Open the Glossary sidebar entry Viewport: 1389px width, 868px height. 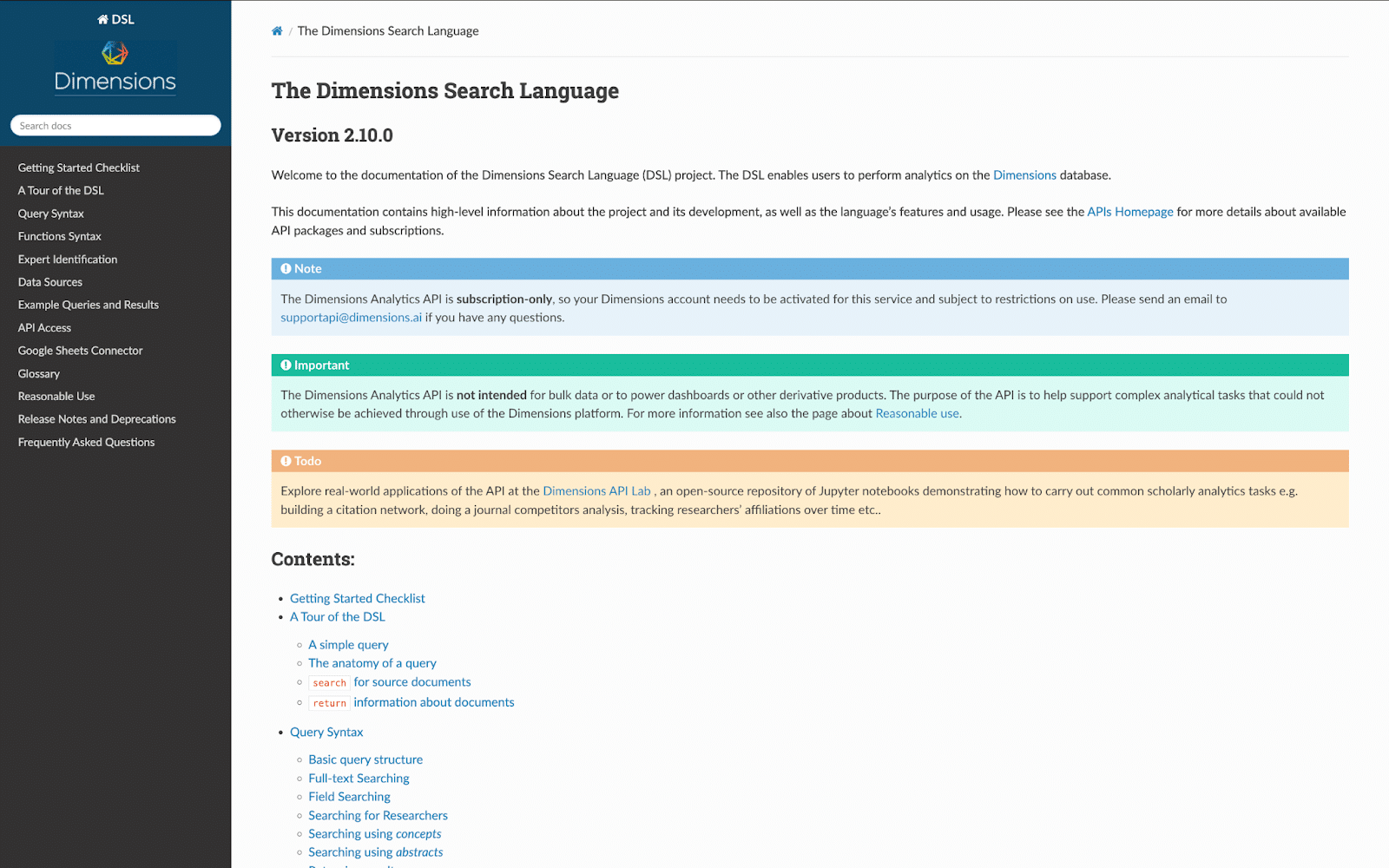click(39, 374)
